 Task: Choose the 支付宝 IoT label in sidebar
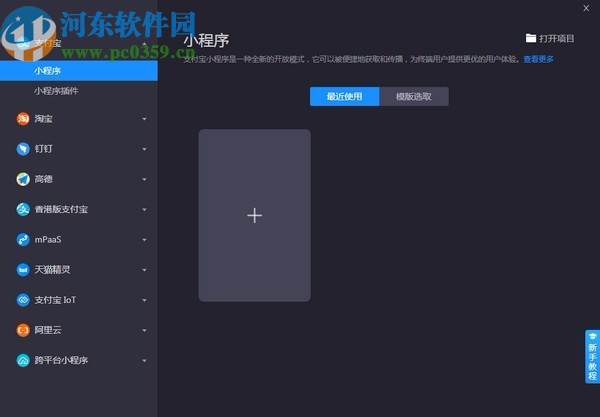(x=55, y=300)
